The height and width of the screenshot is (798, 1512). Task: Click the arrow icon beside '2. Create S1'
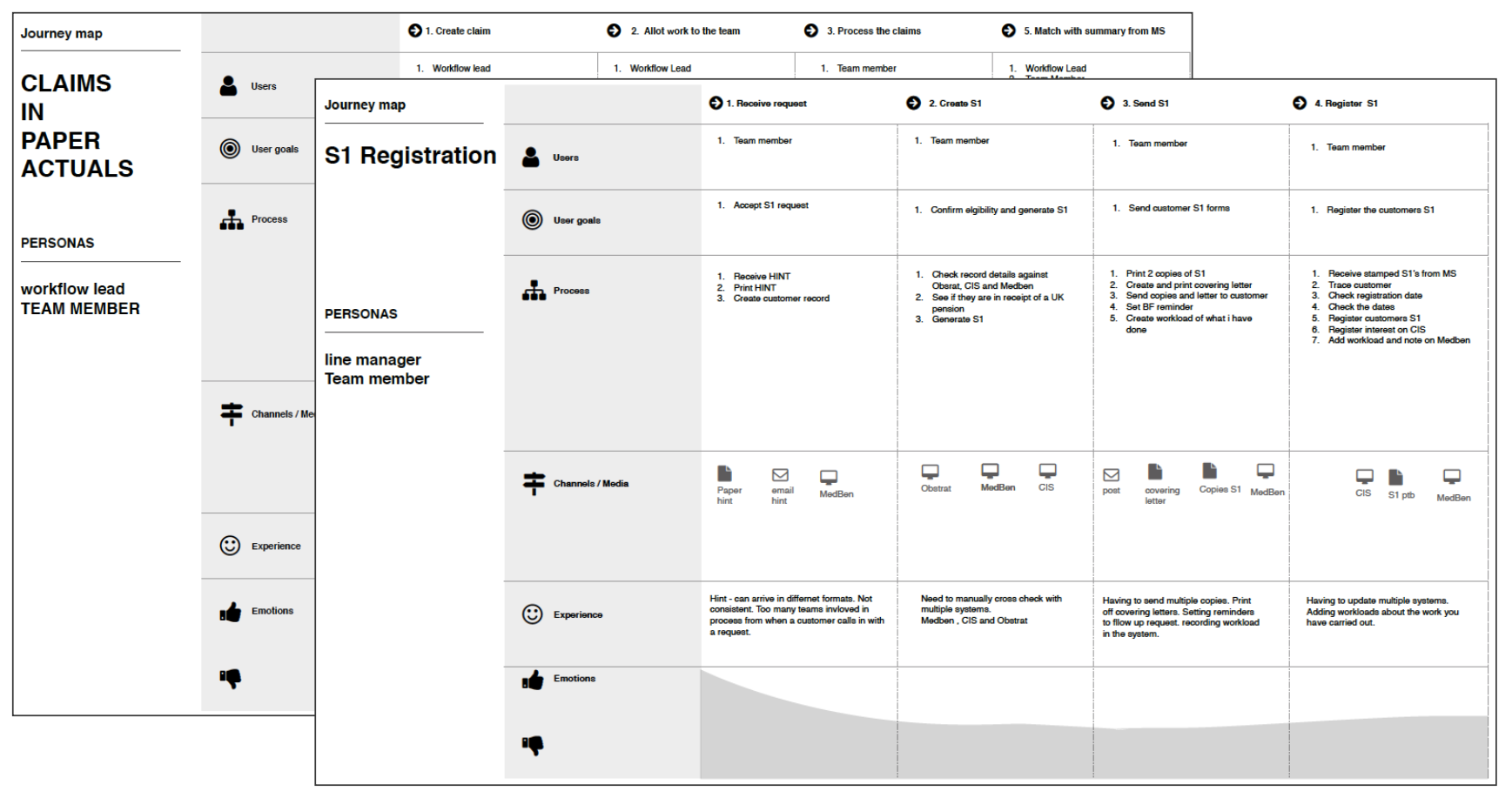913,103
